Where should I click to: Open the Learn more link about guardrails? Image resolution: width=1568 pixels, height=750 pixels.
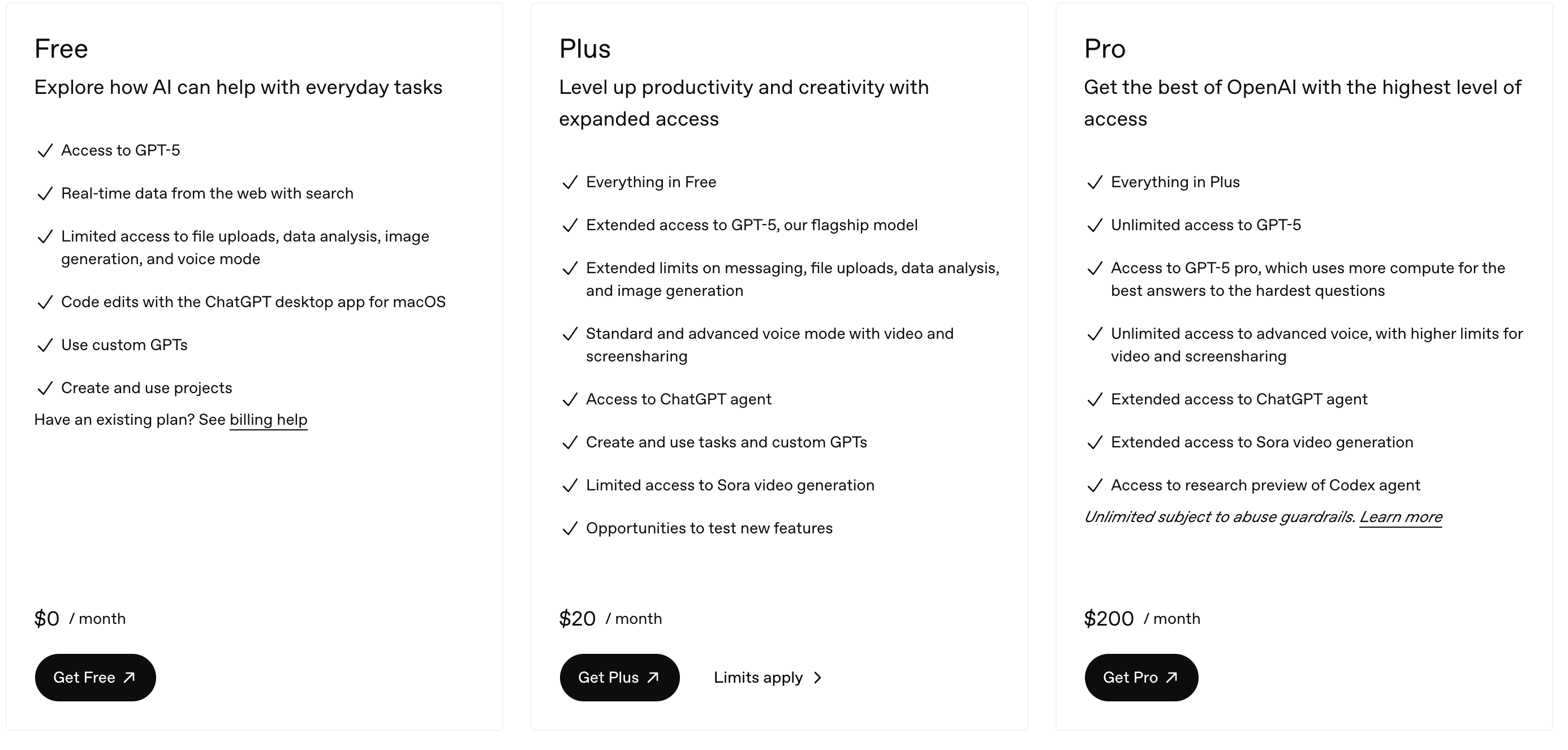pos(1401,517)
